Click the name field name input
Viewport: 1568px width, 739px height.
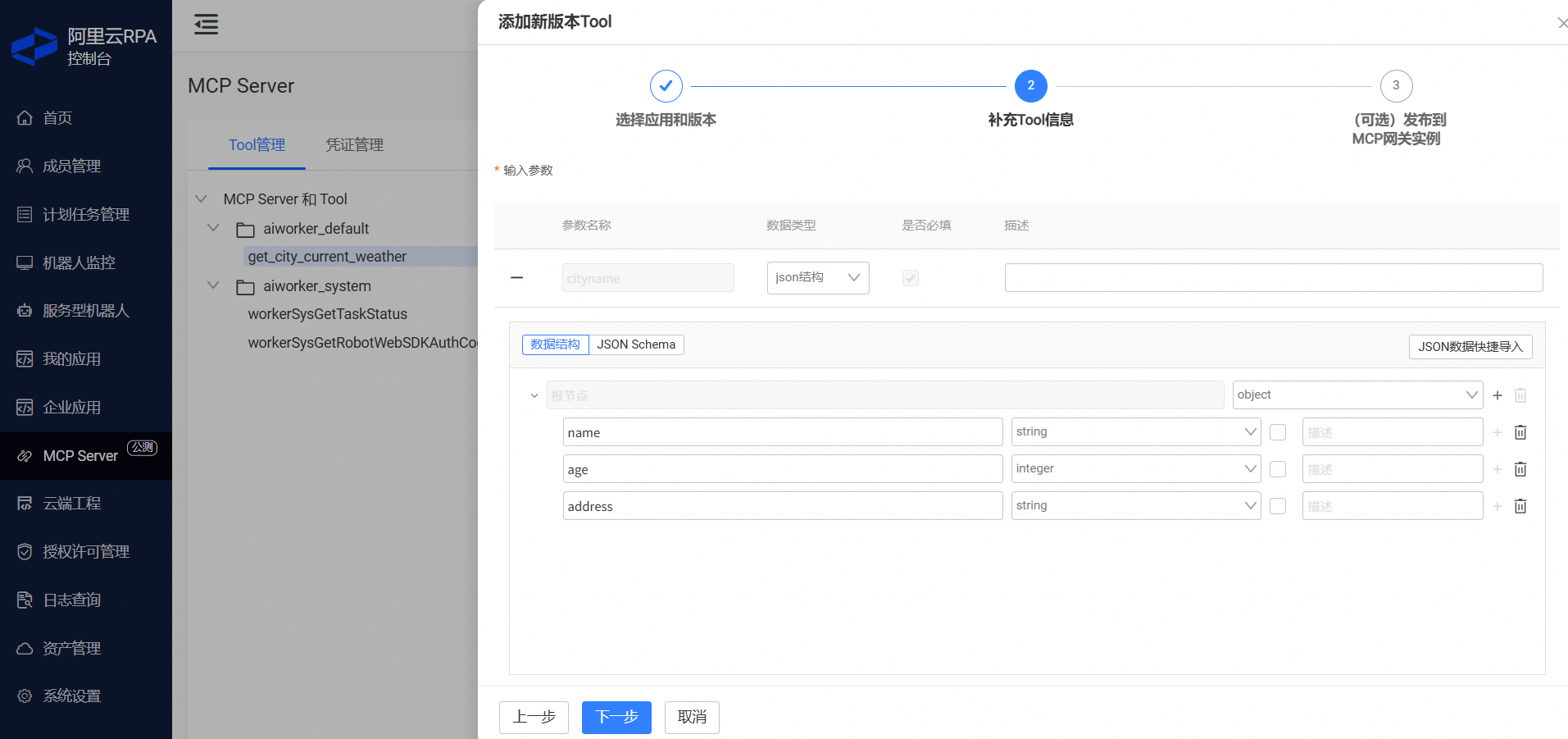783,432
